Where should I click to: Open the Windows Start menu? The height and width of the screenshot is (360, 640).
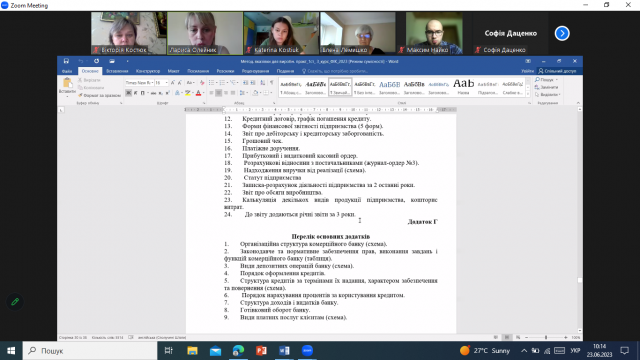(11, 351)
